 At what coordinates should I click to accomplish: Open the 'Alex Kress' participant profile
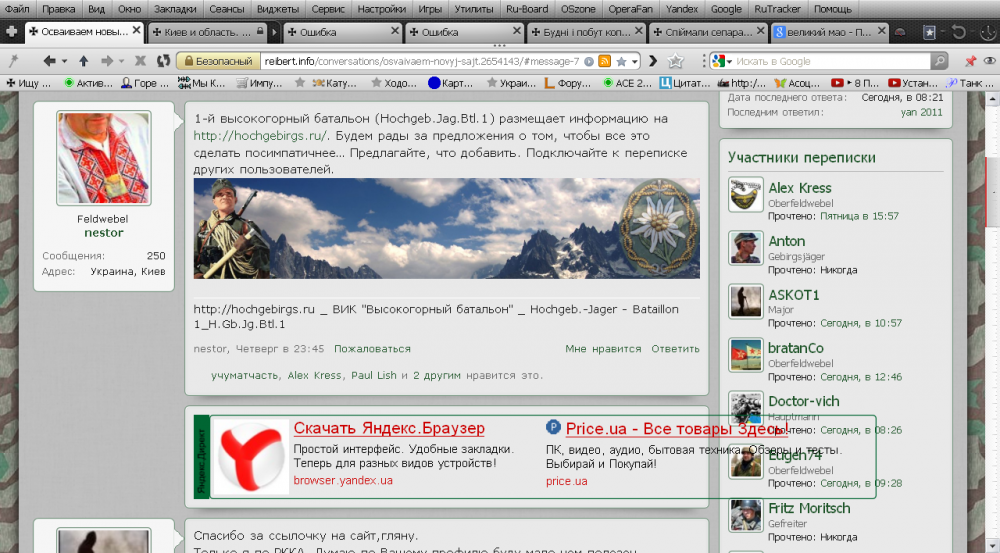click(x=800, y=188)
